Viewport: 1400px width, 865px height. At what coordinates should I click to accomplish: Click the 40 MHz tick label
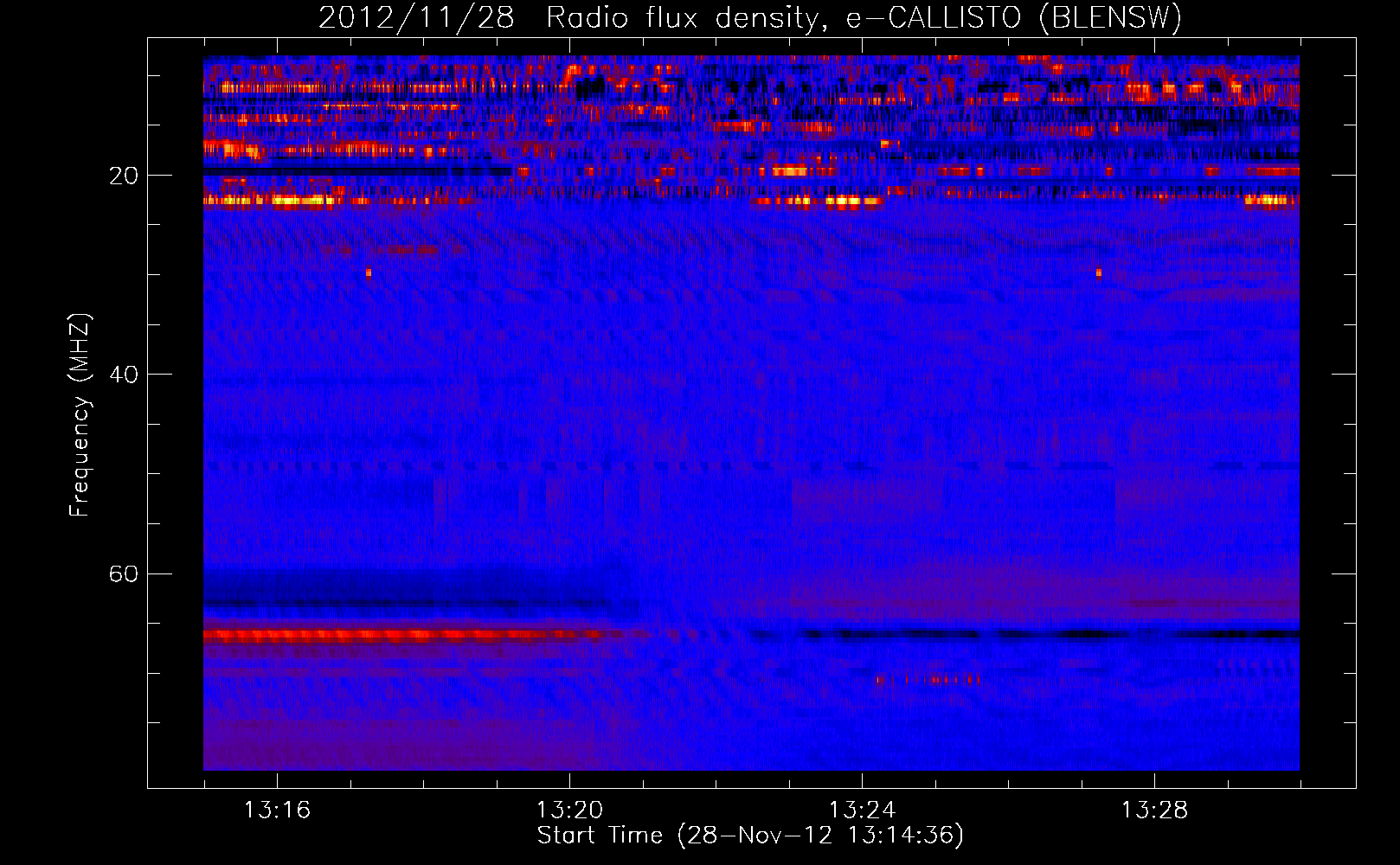(x=123, y=375)
